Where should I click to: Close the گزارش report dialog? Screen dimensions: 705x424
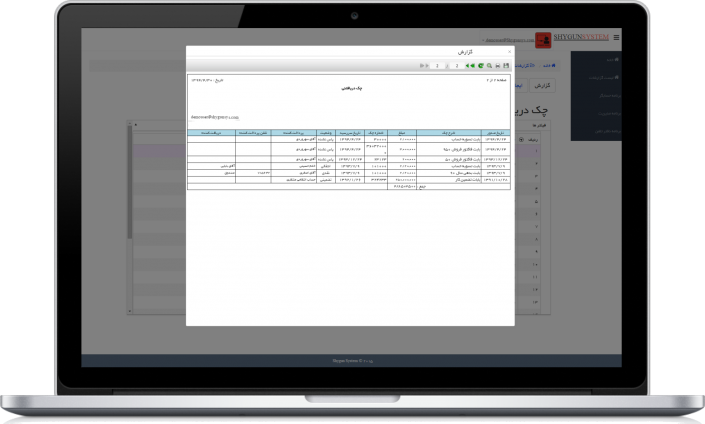(x=509, y=51)
